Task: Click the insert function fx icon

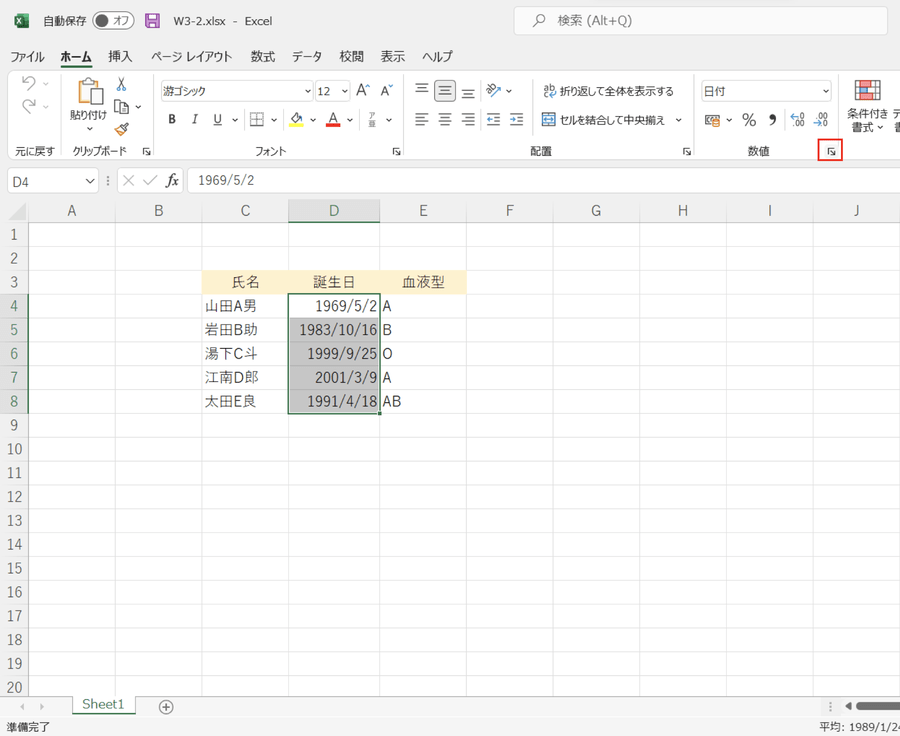Action: (172, 181)
